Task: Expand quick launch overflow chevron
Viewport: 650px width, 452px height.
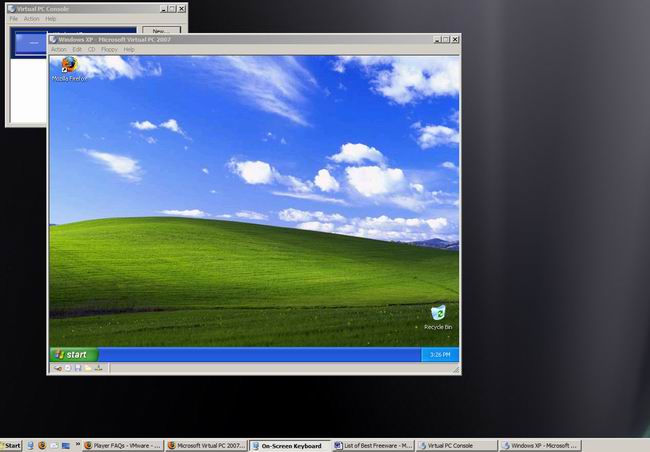Action: tap(78, 445)
